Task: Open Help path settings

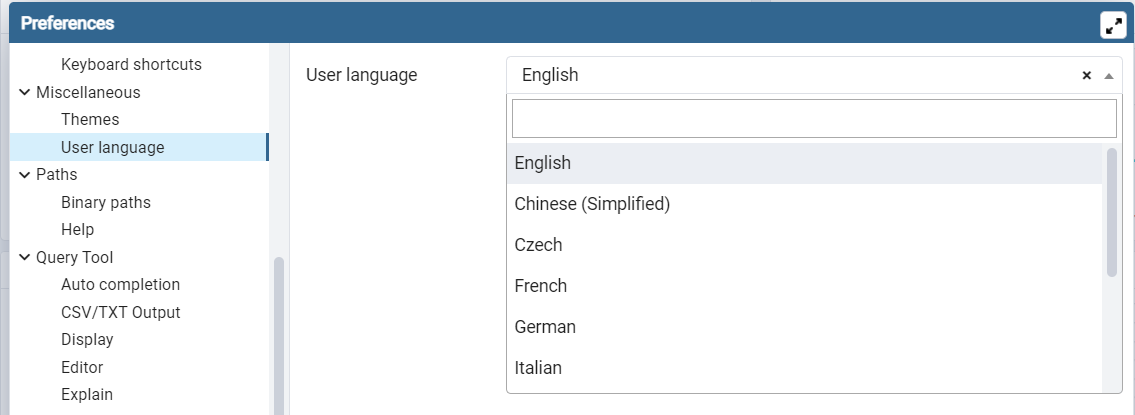Action: click(77, 230)
